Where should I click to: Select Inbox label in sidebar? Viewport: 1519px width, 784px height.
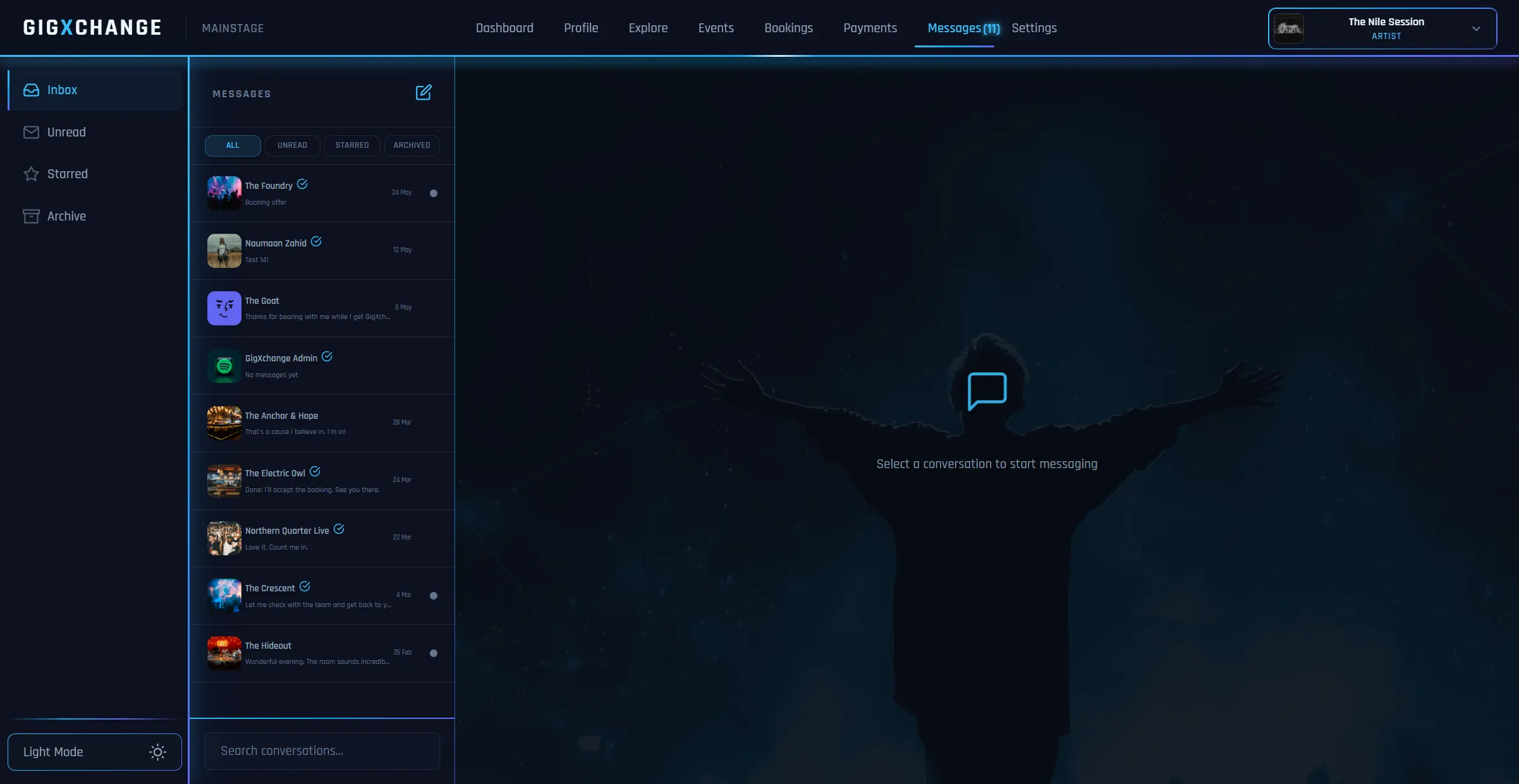(x=62, y=90)
